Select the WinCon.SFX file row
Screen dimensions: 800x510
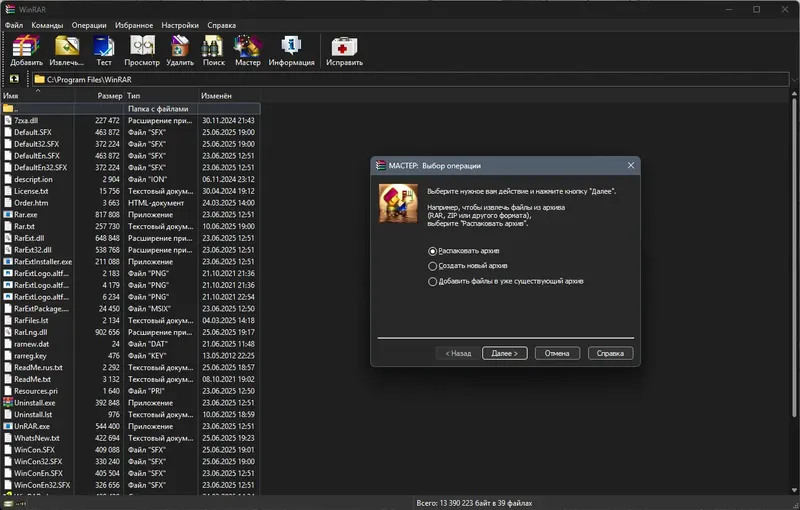[x=131, y=449]
